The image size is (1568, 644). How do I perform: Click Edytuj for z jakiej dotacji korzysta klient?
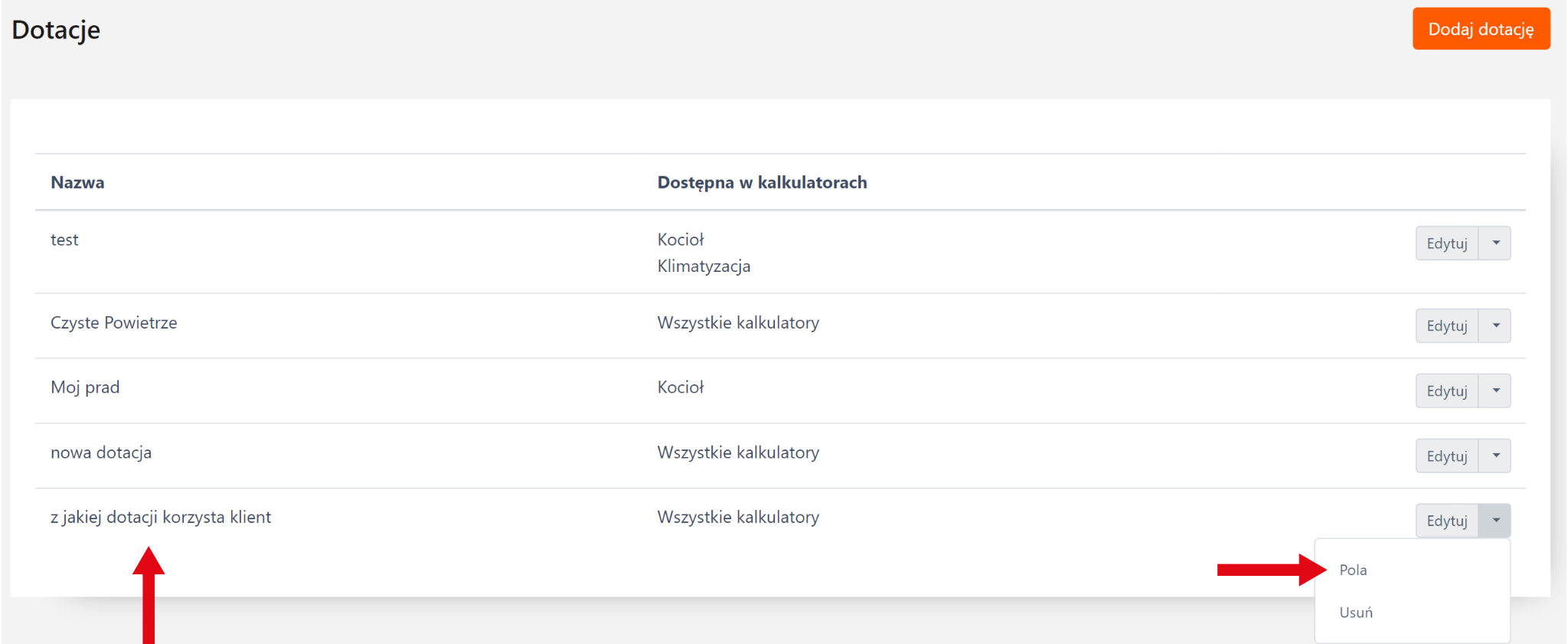click(1446, 521)
